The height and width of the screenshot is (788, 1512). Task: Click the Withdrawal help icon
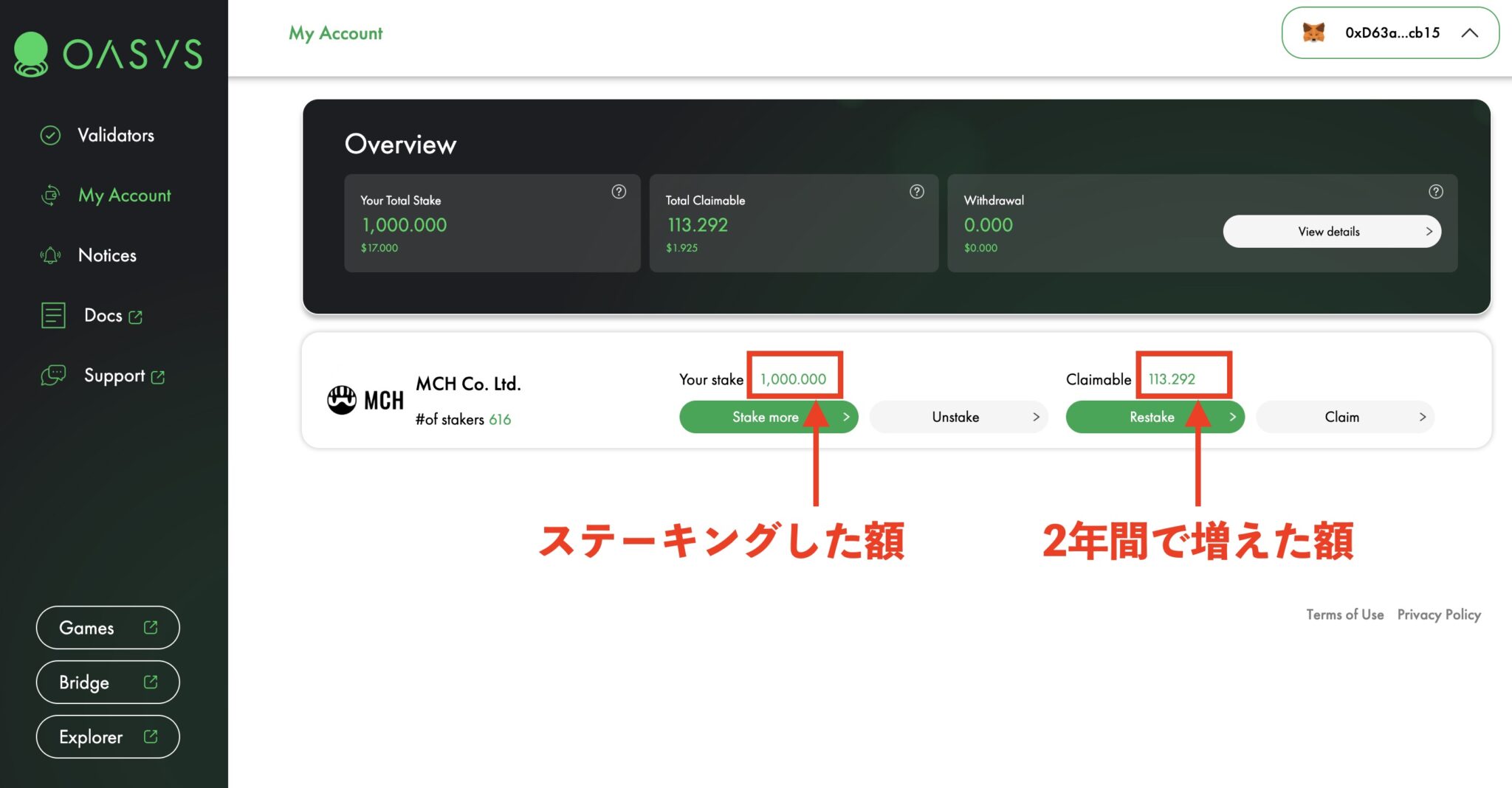[x=1436, y=192]
